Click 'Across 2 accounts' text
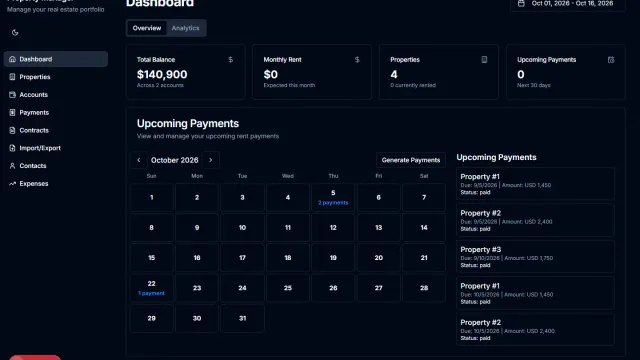640x360 pixels. 160,85
